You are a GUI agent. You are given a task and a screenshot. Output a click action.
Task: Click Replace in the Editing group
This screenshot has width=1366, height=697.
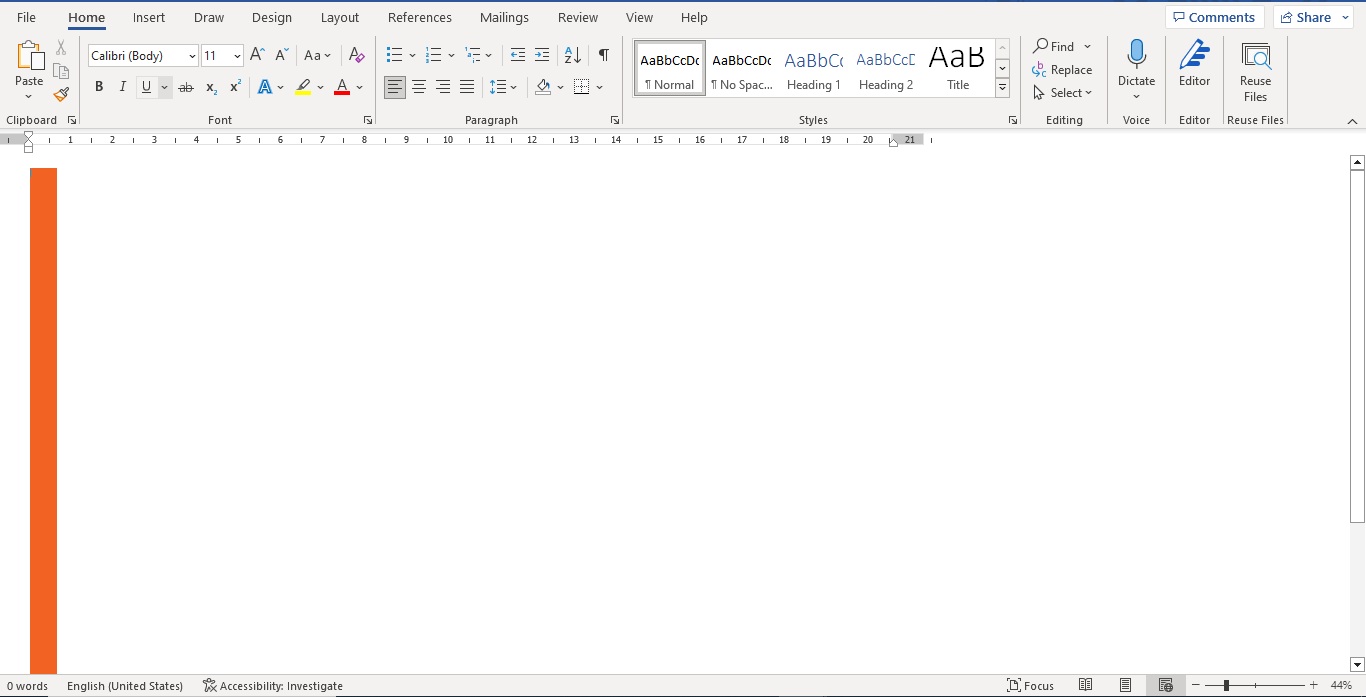[1062, 70]
